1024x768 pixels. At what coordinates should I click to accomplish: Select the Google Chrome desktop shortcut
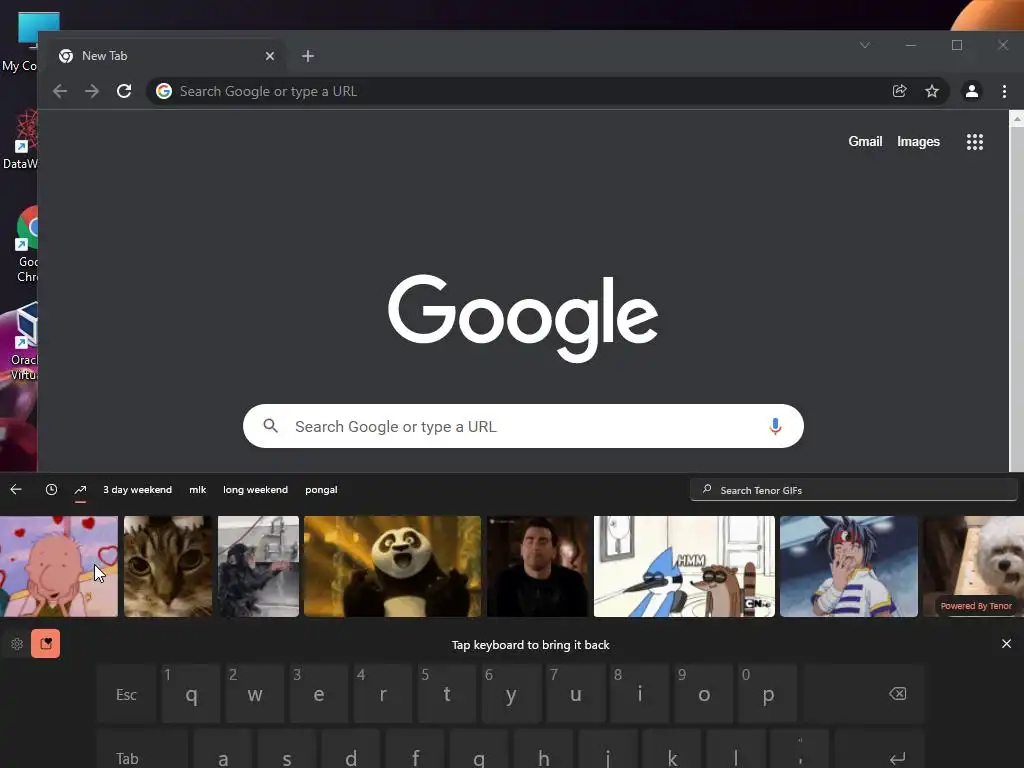click(x=27, y=244)
